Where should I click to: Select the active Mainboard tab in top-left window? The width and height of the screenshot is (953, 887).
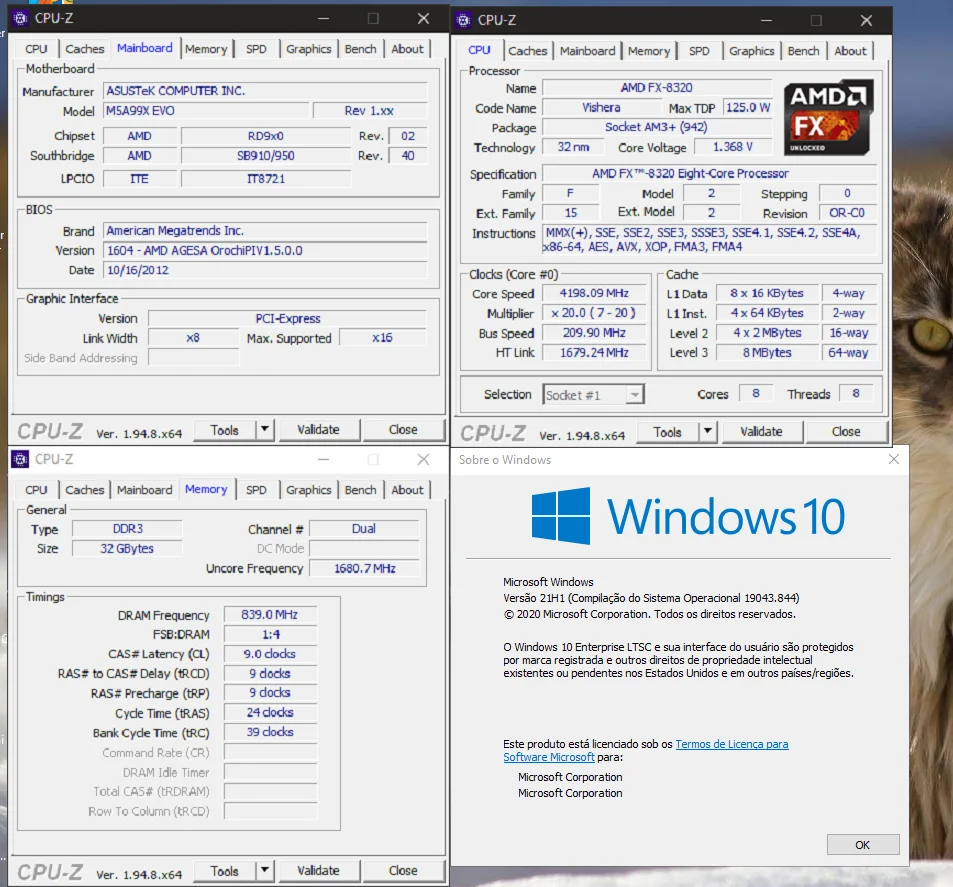coord(145,47)
